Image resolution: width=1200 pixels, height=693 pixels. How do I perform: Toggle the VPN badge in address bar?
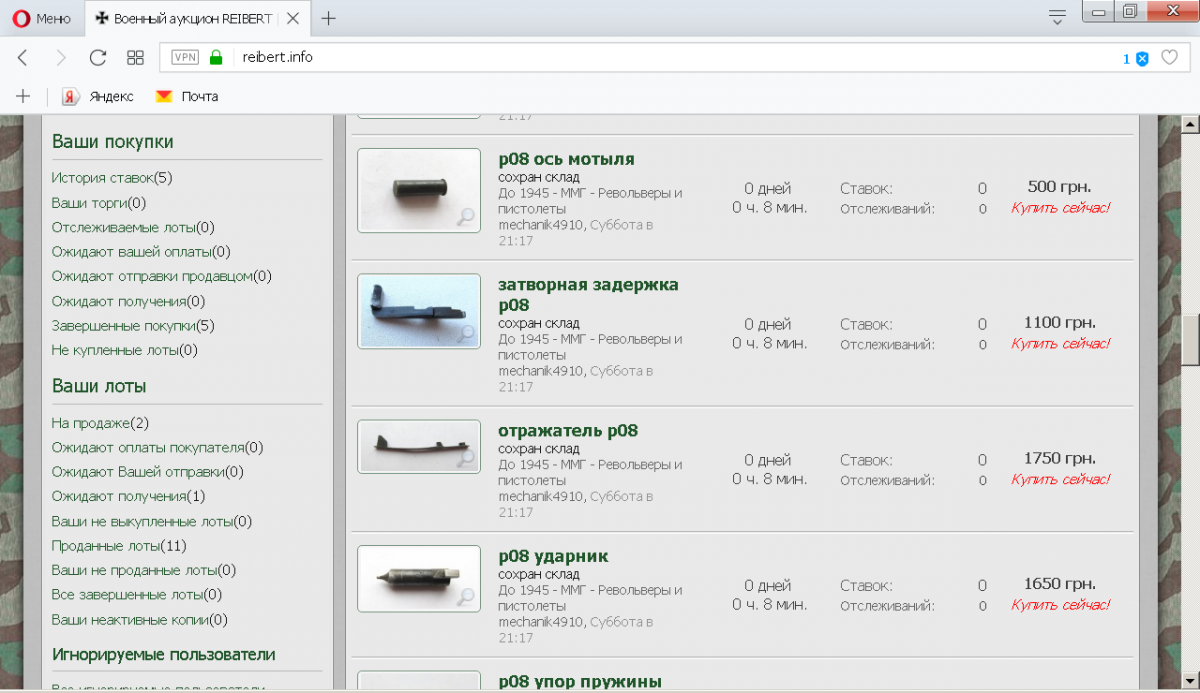(185, 58)
